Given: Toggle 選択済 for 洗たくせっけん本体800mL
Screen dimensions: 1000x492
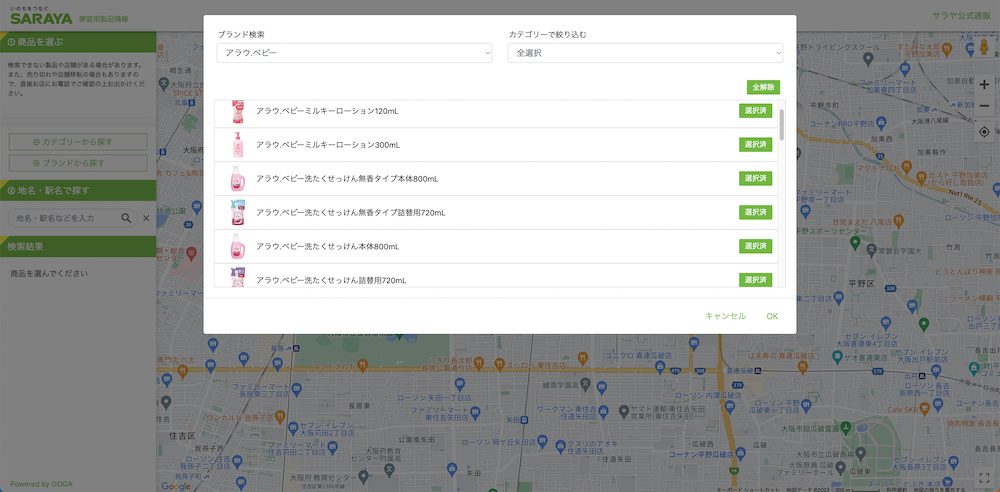Looking at the screenshot, I should 756,246.
